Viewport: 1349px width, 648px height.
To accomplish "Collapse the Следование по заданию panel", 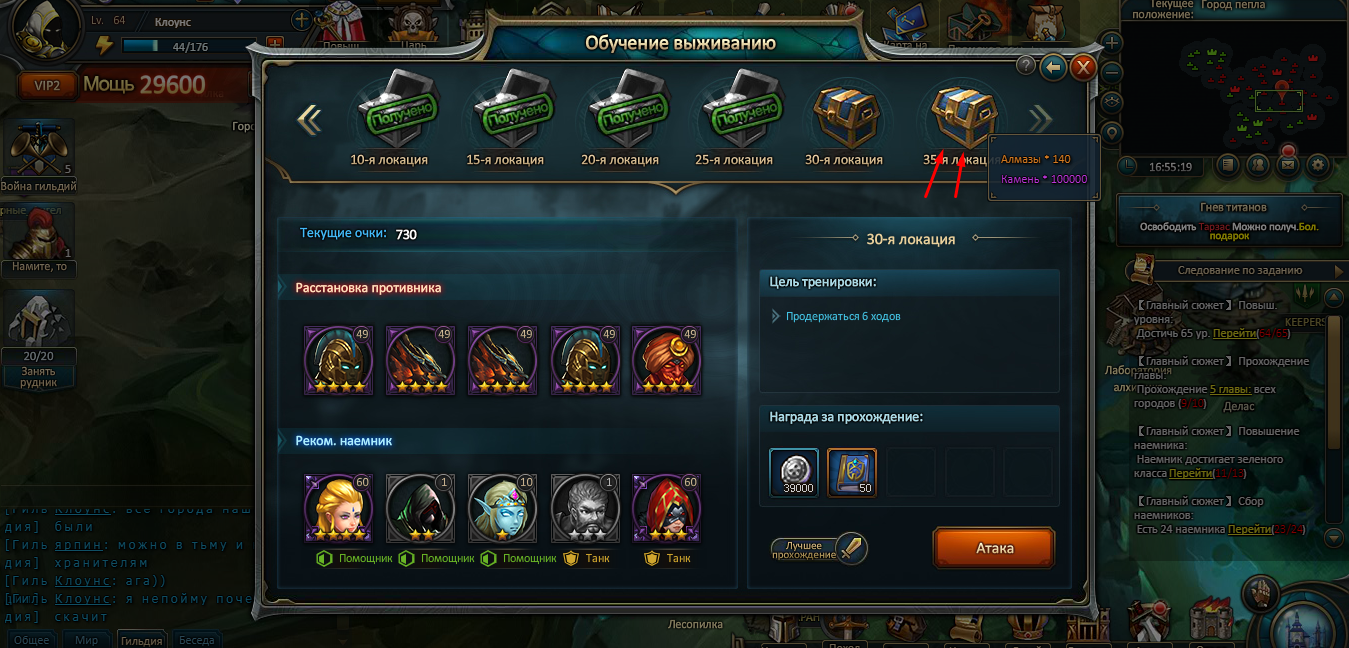I will click(x=1340, y=270).
